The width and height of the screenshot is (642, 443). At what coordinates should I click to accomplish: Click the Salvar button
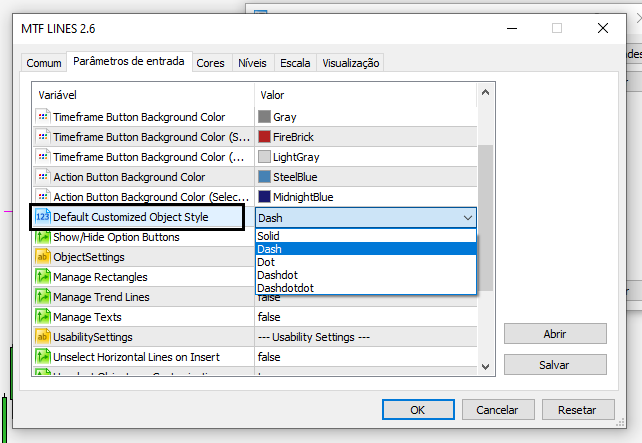(554, 365)
